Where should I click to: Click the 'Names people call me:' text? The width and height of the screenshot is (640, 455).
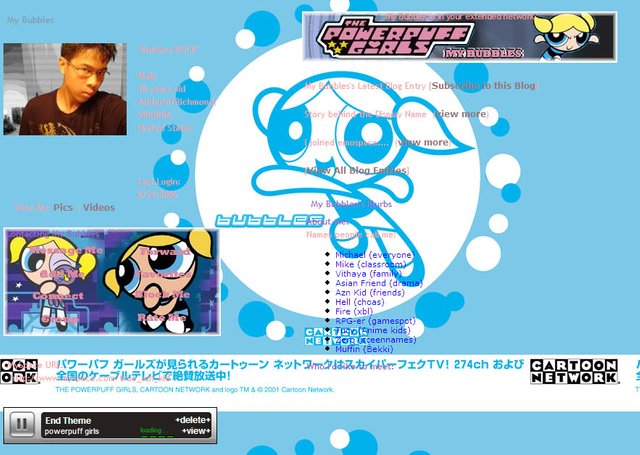[x=351, y=234]
